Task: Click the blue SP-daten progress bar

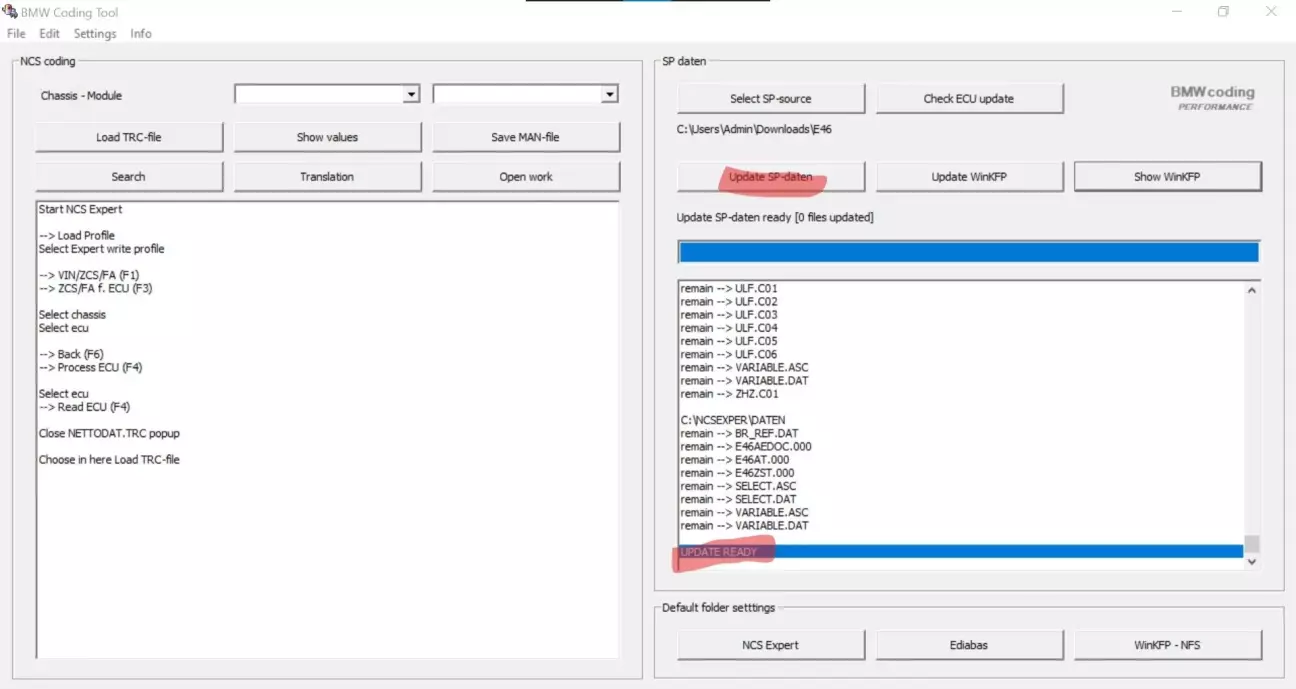Action: (968, 252)
